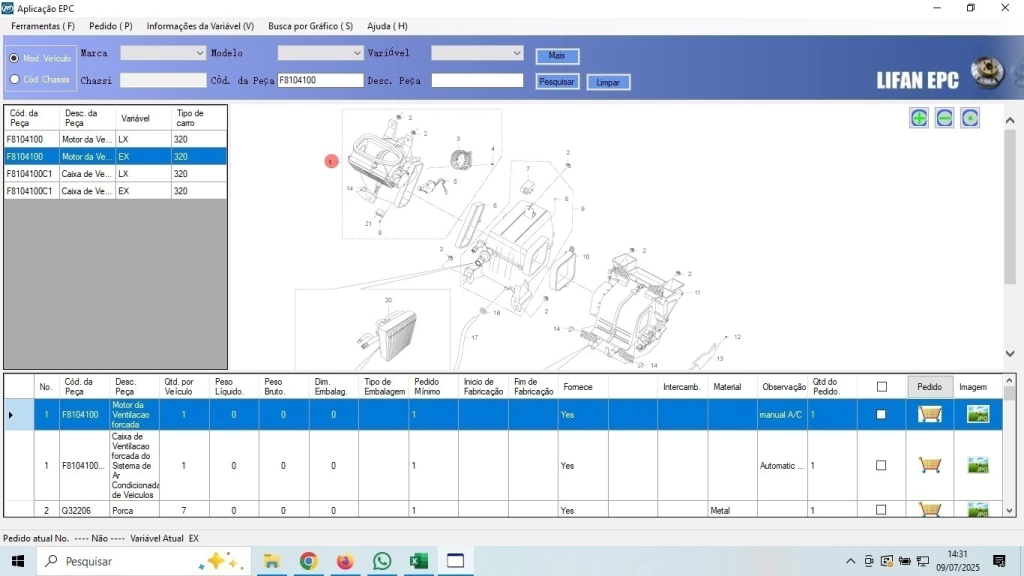Open image for the F8104100 part row
The height and width of the screenshot is (576, 1024).
[x=977, y=414]
